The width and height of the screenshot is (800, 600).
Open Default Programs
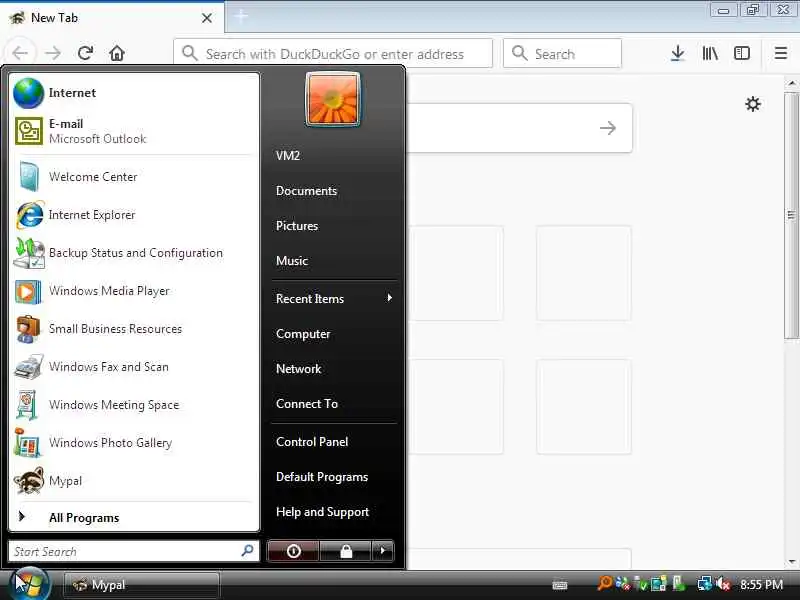(322, 477)
